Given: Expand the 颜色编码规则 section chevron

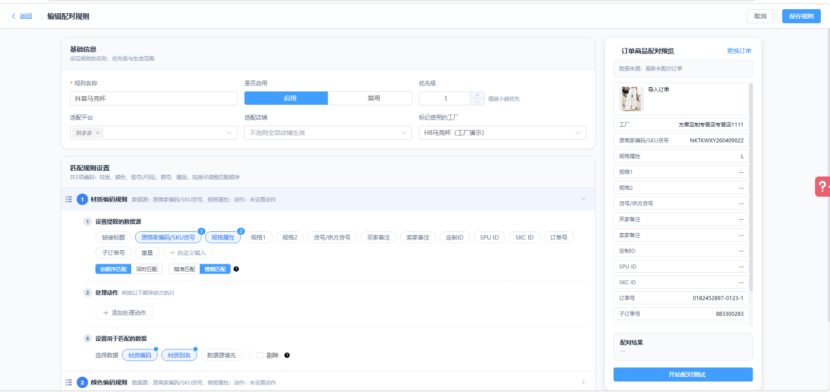Looking at the screenshot, I should pos(583,382).
